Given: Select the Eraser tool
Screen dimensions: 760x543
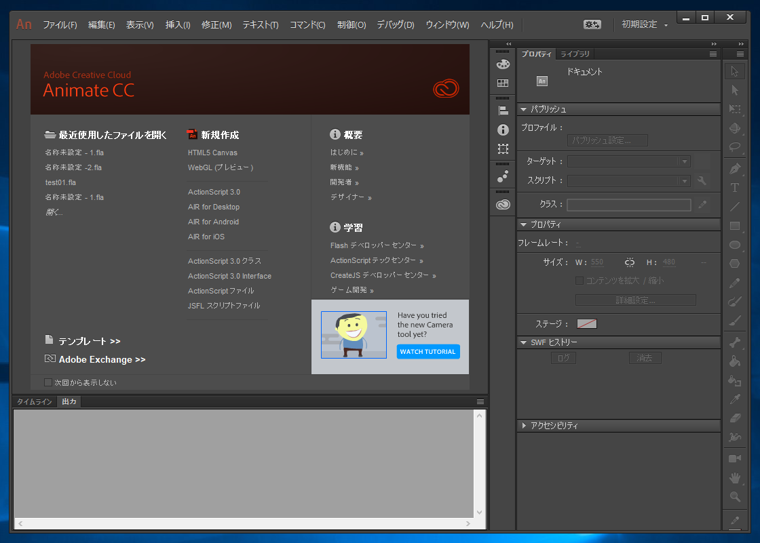Looking at the screenshot, I should tap(735, 418).
